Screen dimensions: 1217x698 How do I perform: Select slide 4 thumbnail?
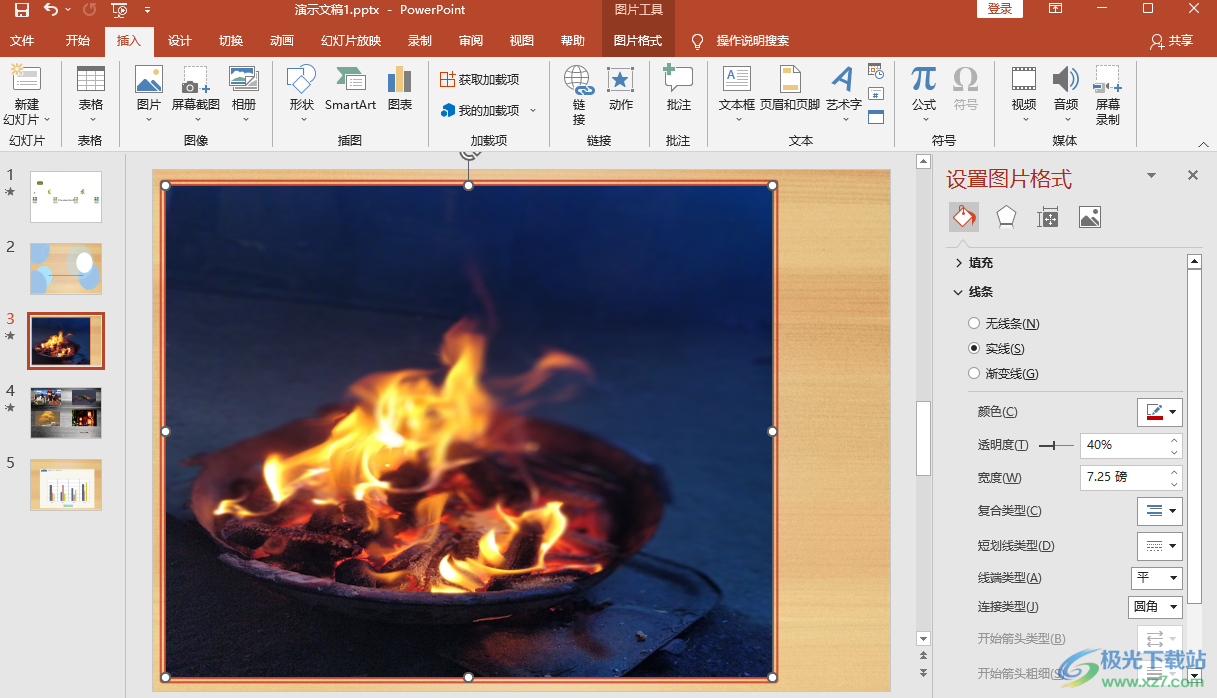pos(66,413)
